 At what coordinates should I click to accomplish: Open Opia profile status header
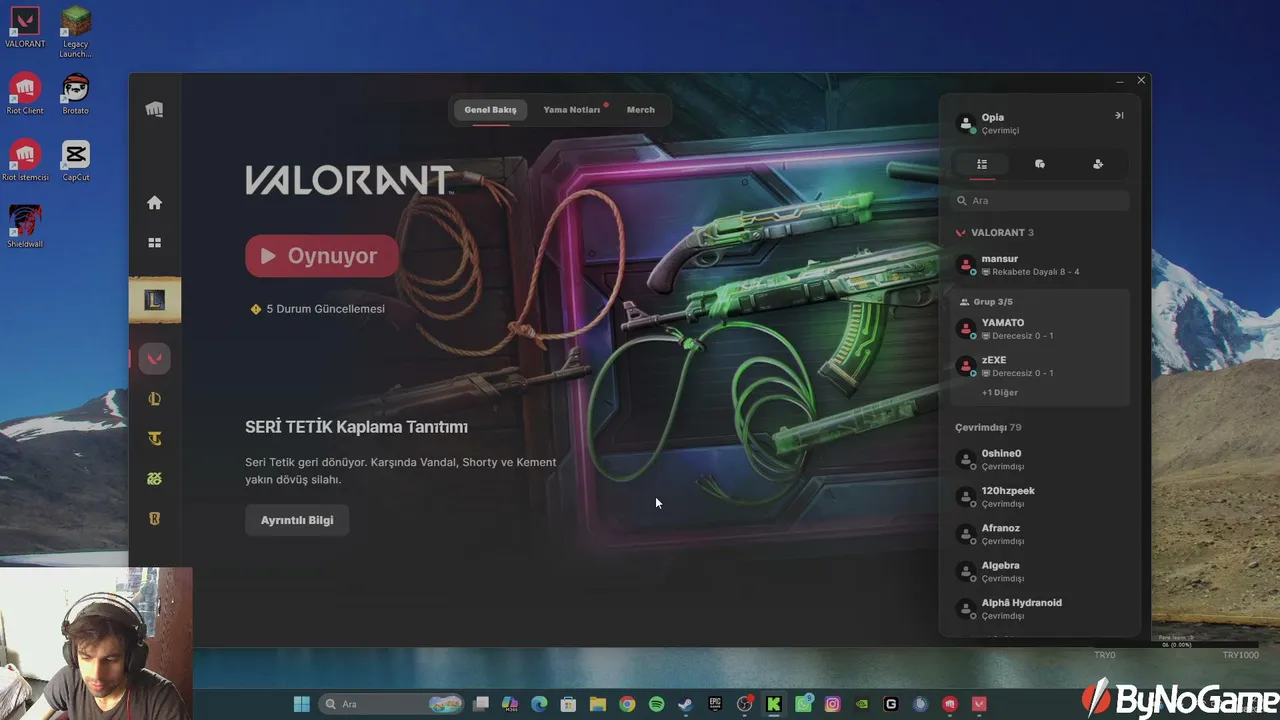(x=1000, y=123)
